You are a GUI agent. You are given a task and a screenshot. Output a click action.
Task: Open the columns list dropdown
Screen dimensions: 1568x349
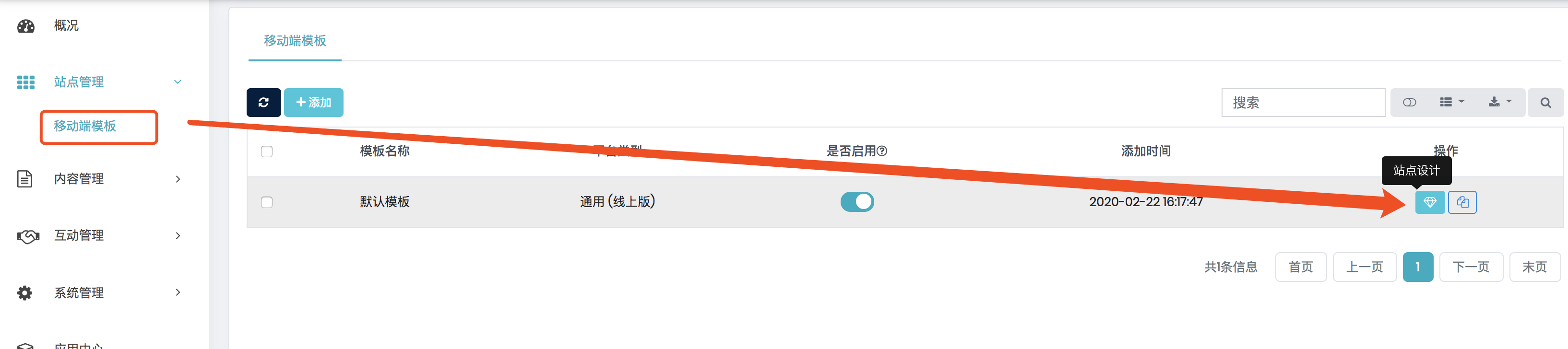pos(1452,103)
